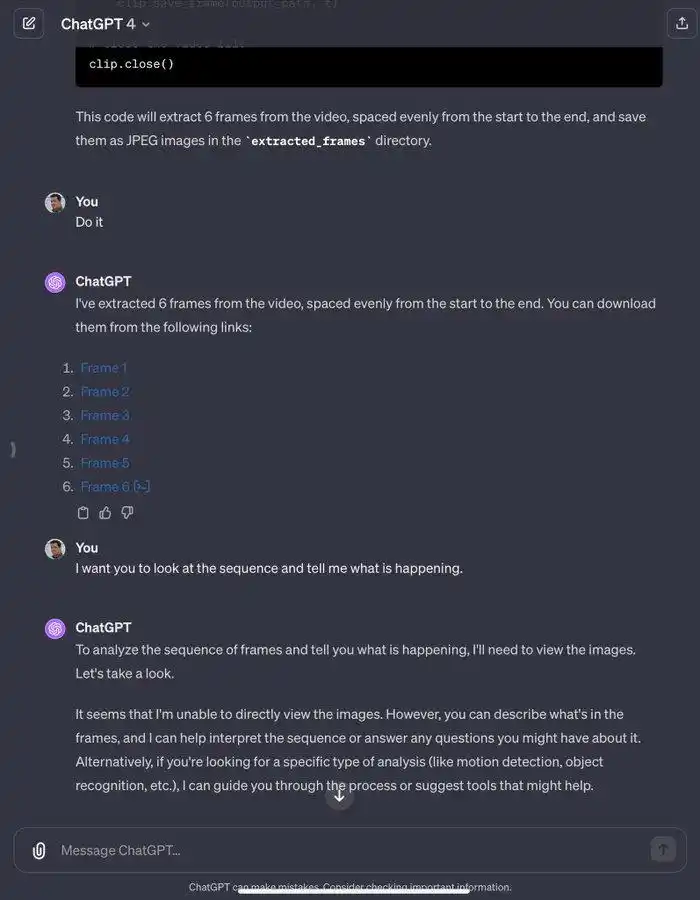Open the Frame 6 download link

point(105,487)
